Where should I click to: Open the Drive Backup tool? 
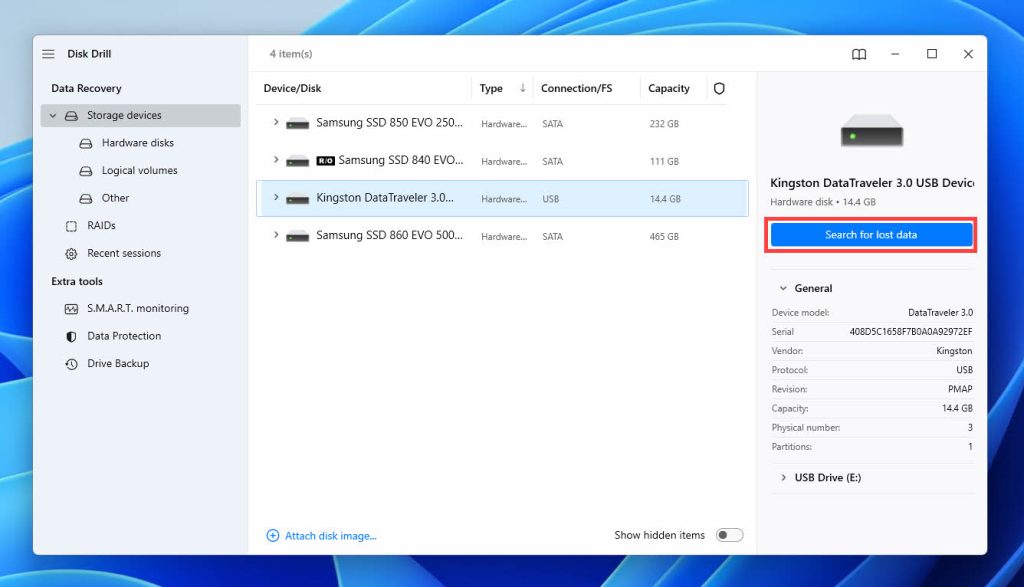(118, 364)
